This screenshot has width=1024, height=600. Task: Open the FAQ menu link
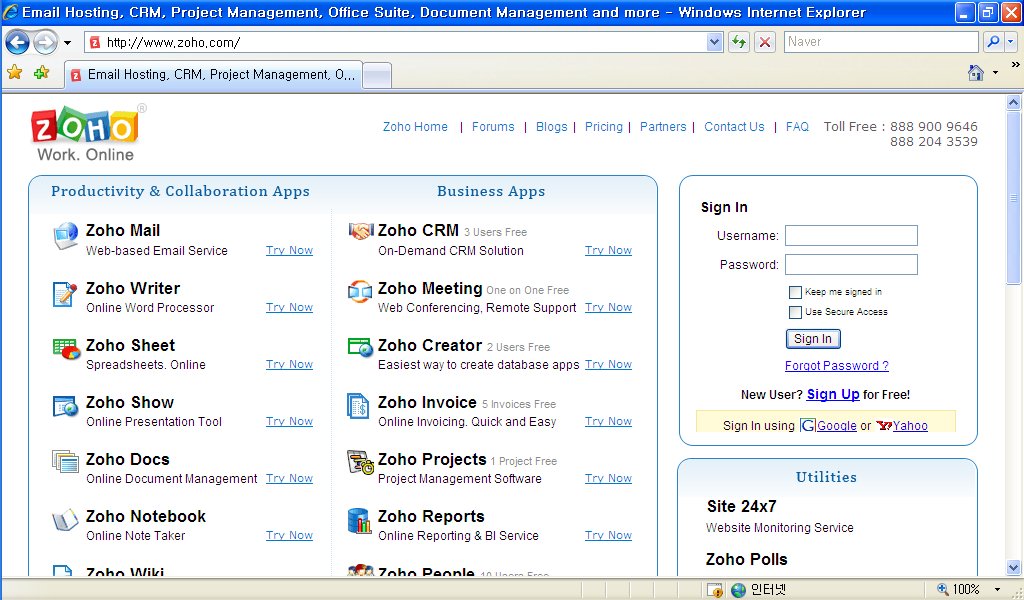797,127
